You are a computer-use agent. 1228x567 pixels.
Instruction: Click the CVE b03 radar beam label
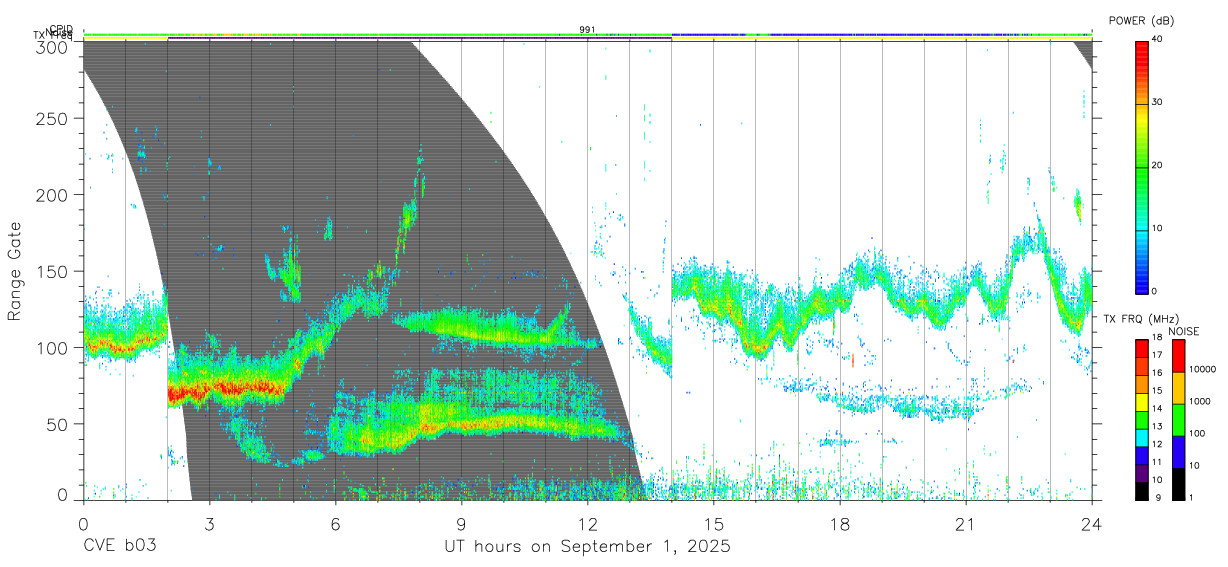pos(119,547)
